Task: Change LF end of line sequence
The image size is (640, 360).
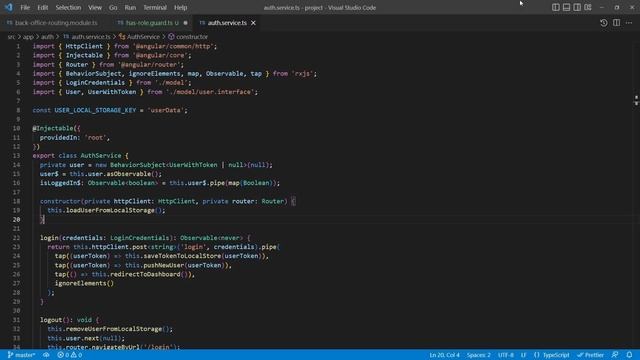Action: (523, 355)
